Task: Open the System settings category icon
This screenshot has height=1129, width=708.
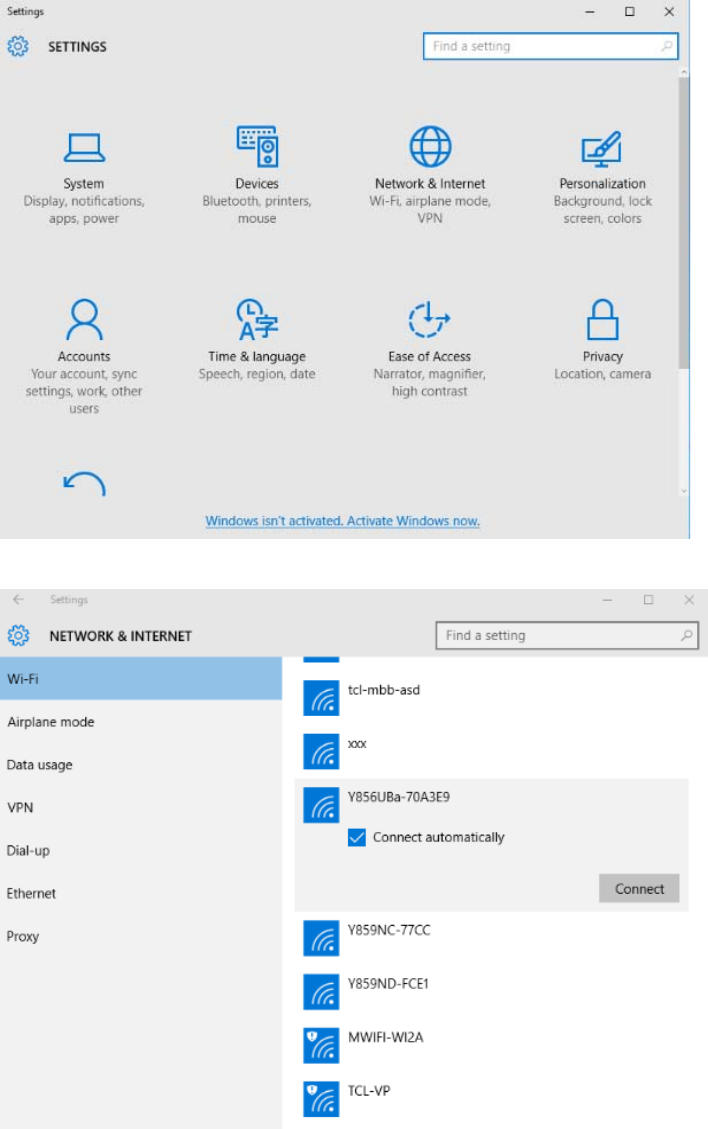Action: (x=84, y=148)
